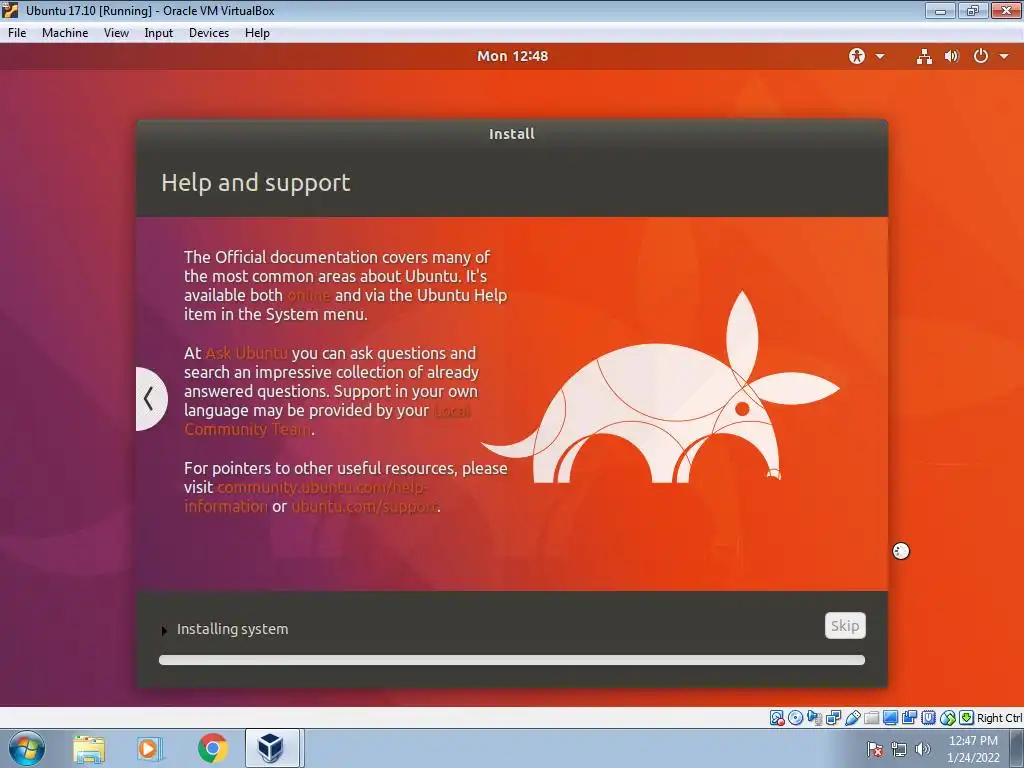Go to the previous installer slide
The height and width of the screenshot is (768, 1024).
[150, 398]
